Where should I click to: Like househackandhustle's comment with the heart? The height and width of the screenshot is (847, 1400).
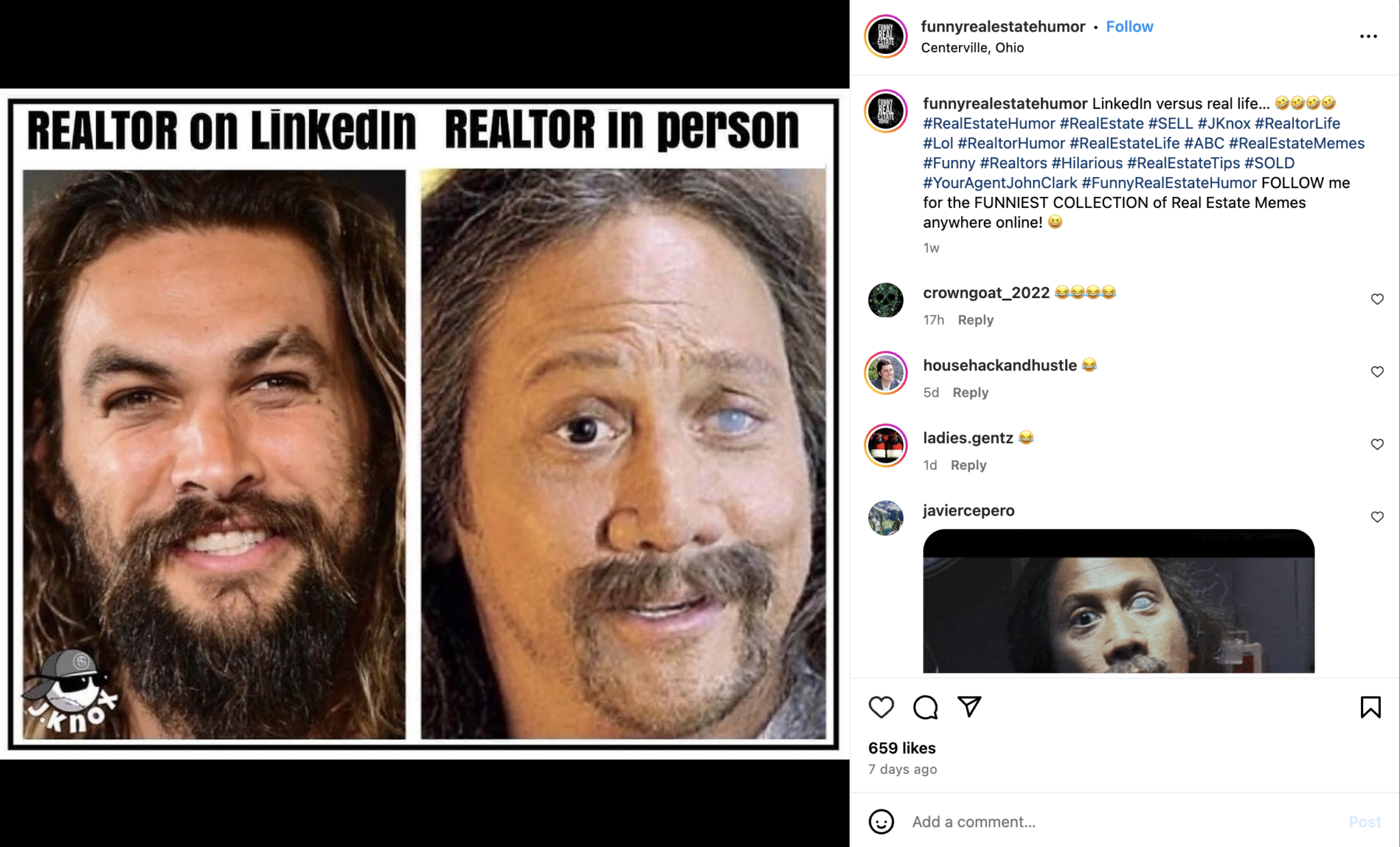(x=1377, y=372)
